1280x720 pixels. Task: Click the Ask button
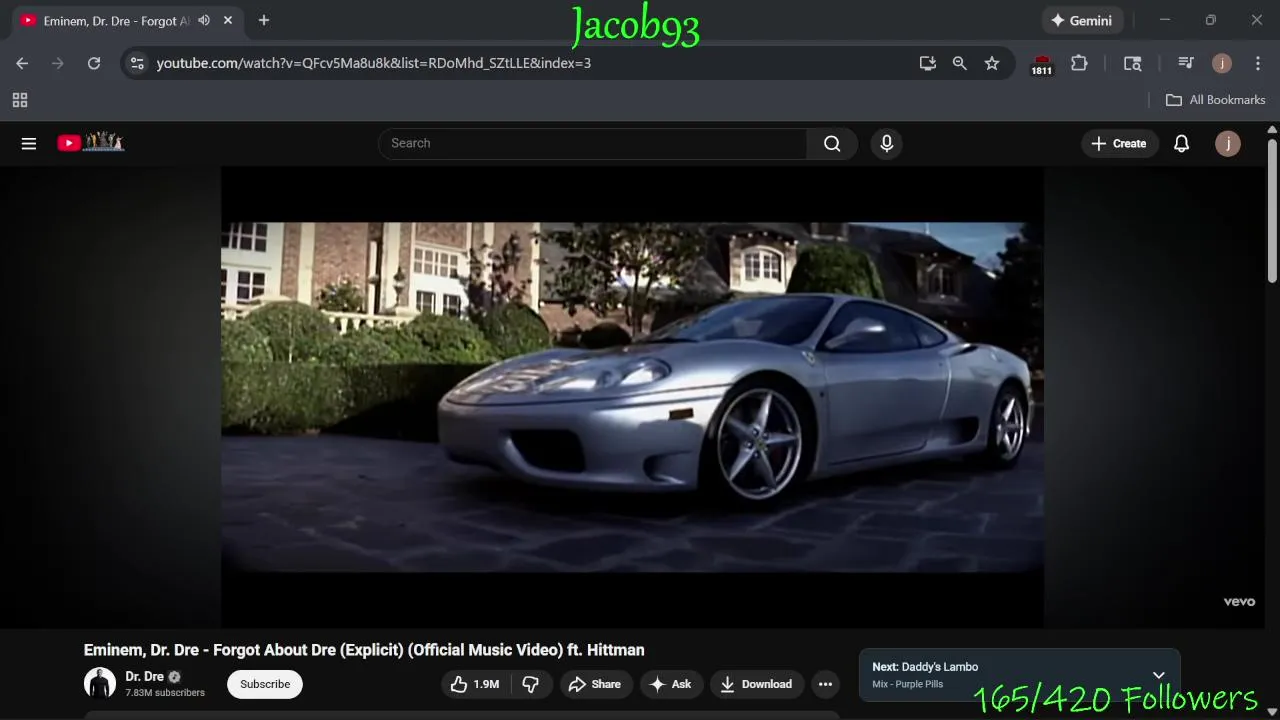(671, 684)
